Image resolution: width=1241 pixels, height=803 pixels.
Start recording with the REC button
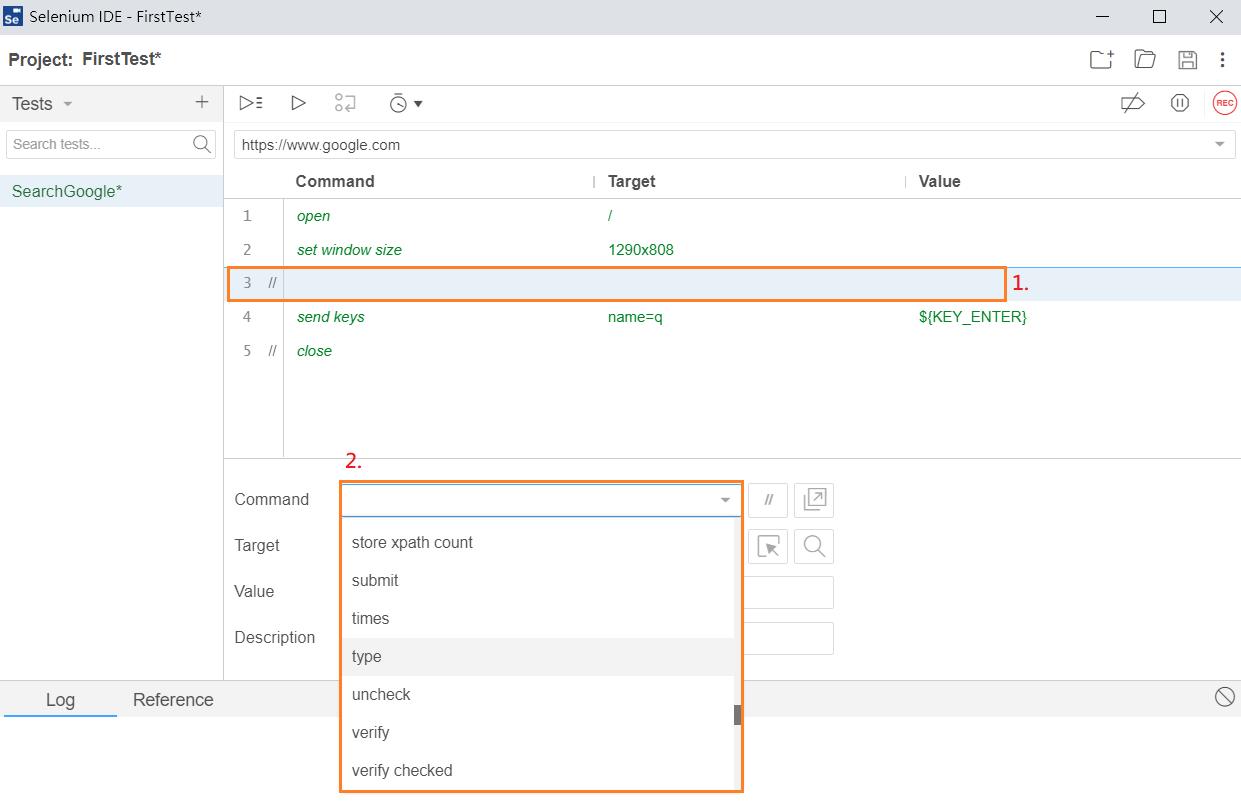[1224, 103]
